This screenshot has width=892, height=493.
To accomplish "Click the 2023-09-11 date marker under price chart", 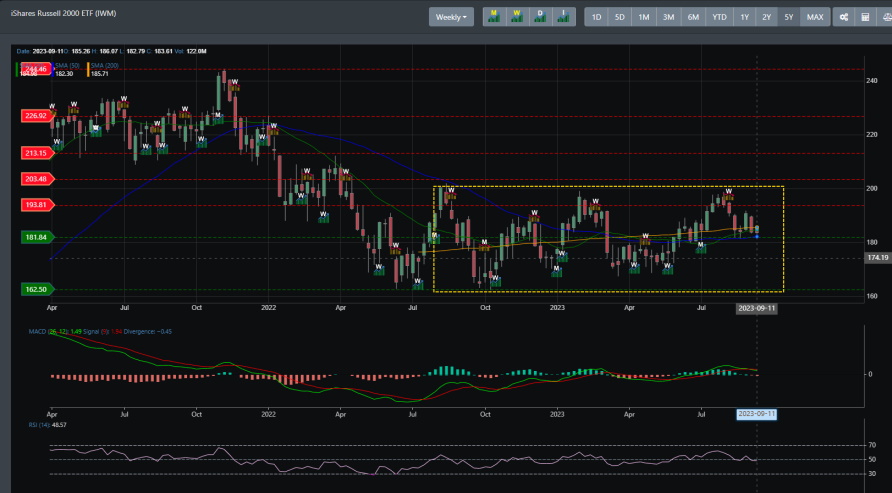I will tap(756, 308).
